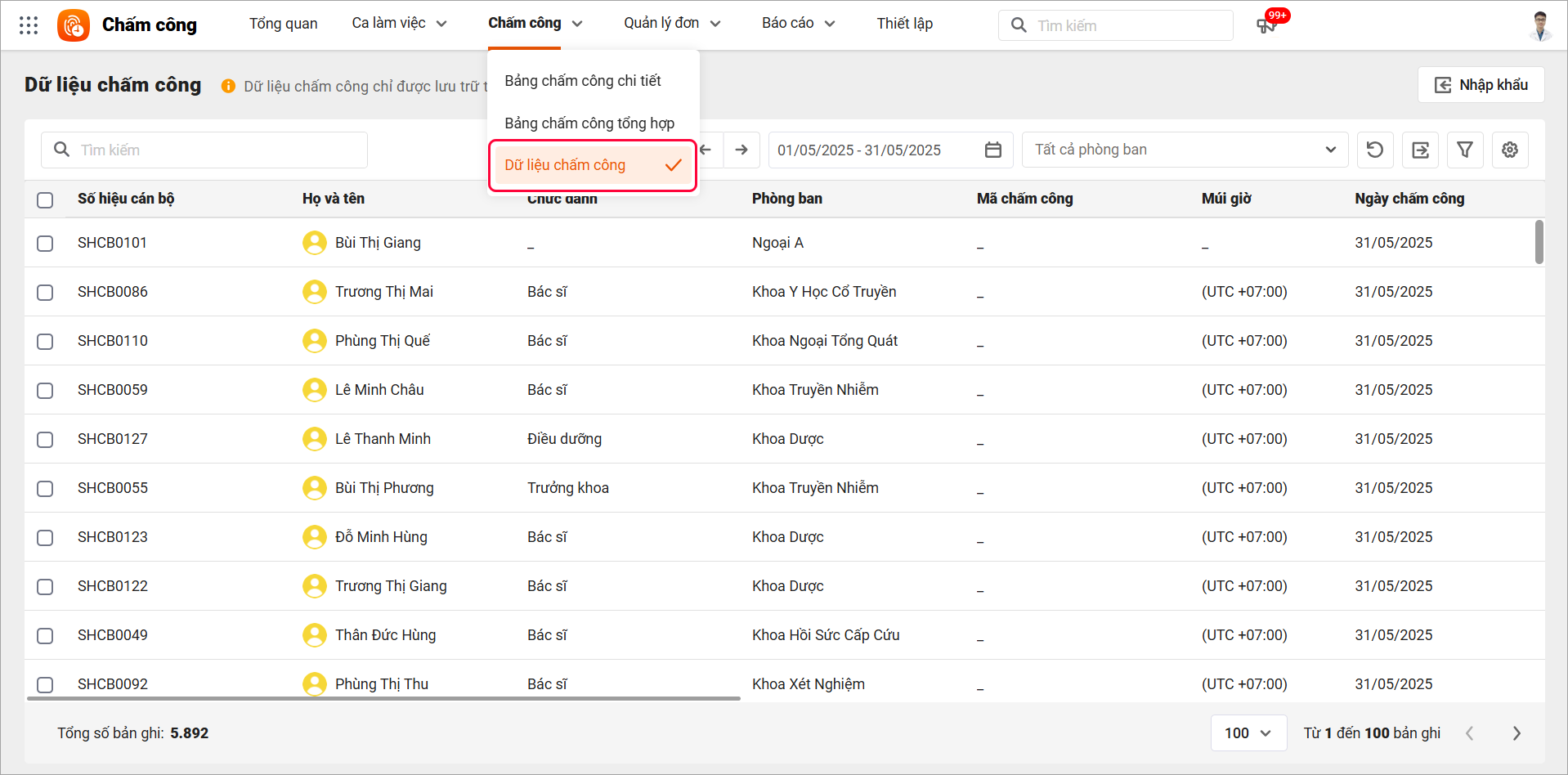
Task: Toggle the select-all header checkbox
Action: click(x=45, y=199)
